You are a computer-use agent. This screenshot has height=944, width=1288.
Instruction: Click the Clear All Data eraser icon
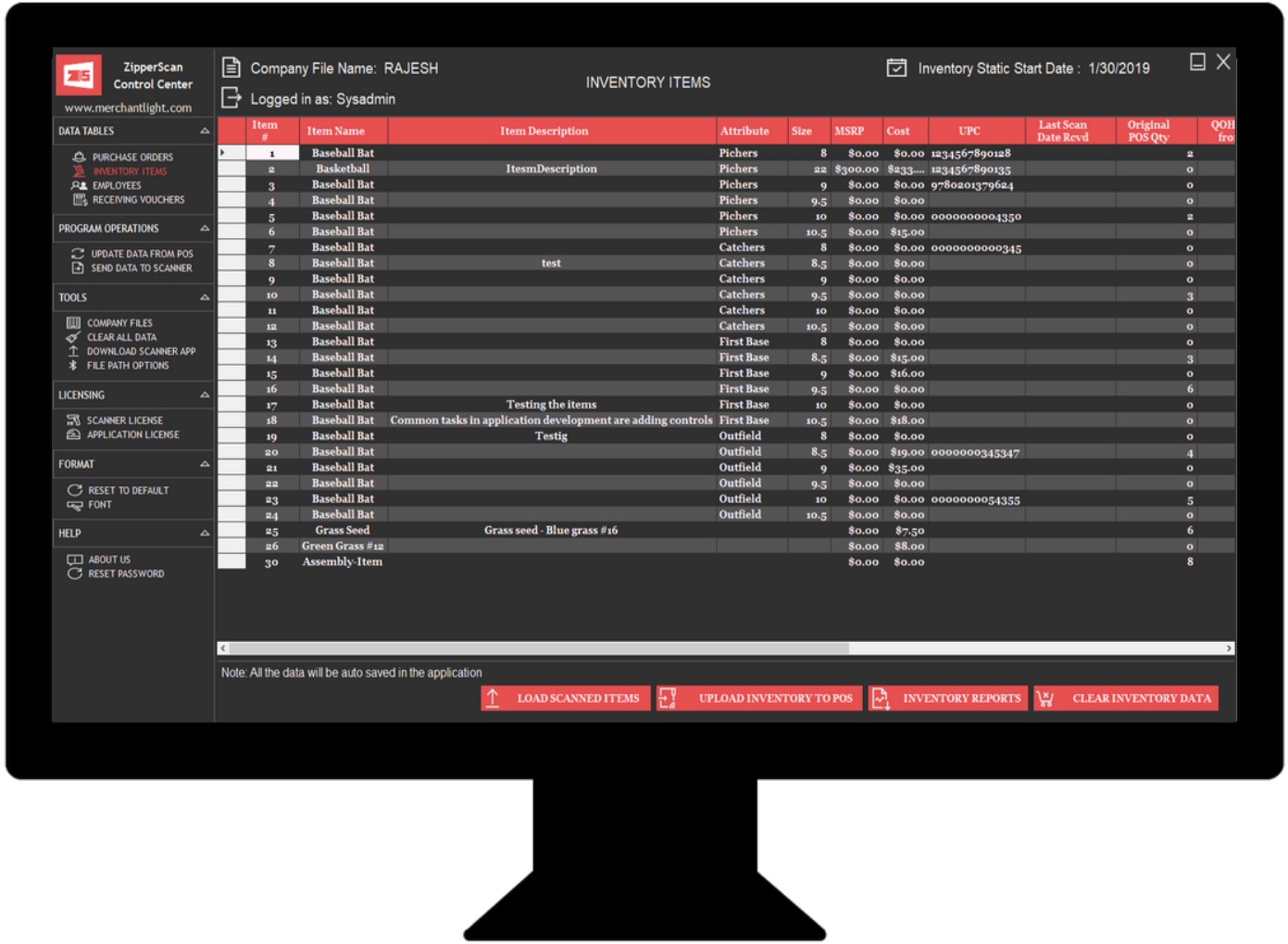[x=75, y=337]
